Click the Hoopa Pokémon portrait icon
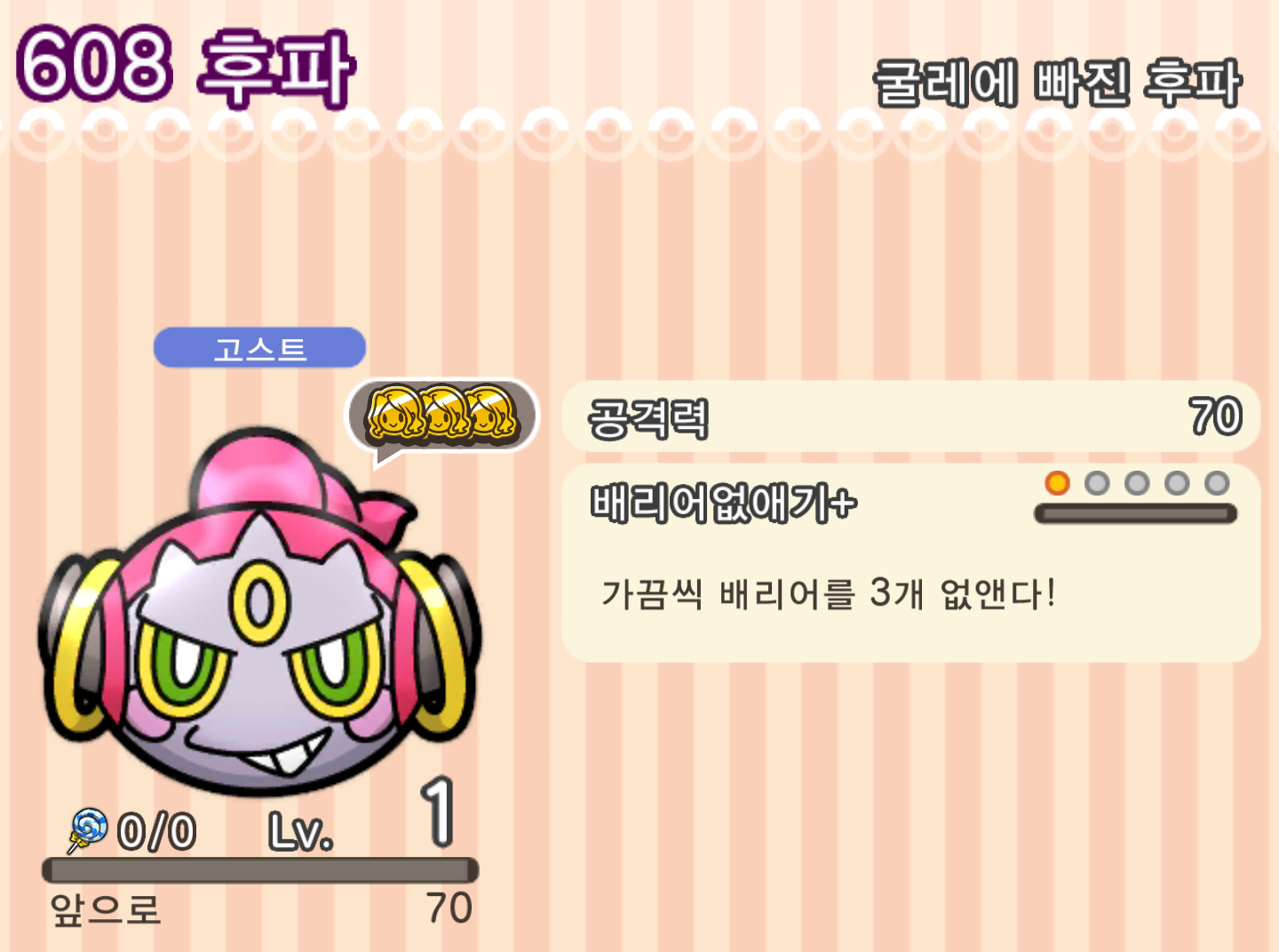Viewport: 1279px width, 952px height. coord(259,613)
